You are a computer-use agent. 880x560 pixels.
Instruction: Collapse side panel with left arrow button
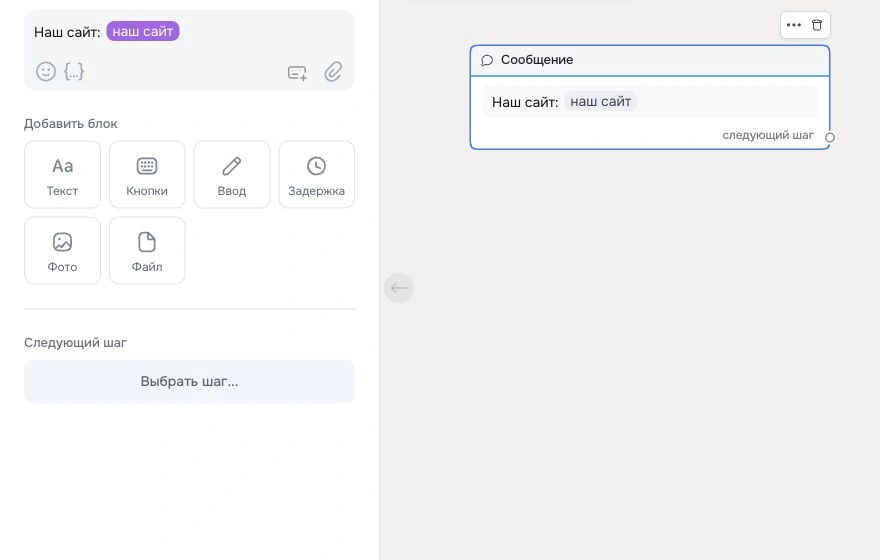[399, 288]
